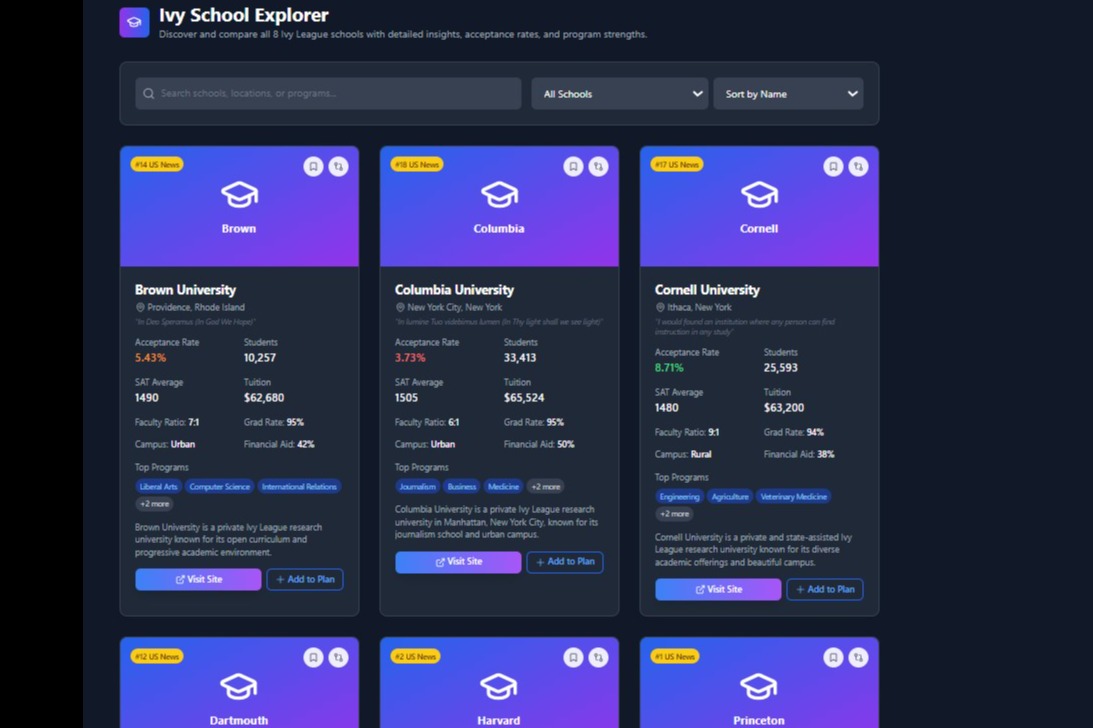Bookmark Brown University card
This screenshot has height=728, width=1093.
click(x=313, y=166)
